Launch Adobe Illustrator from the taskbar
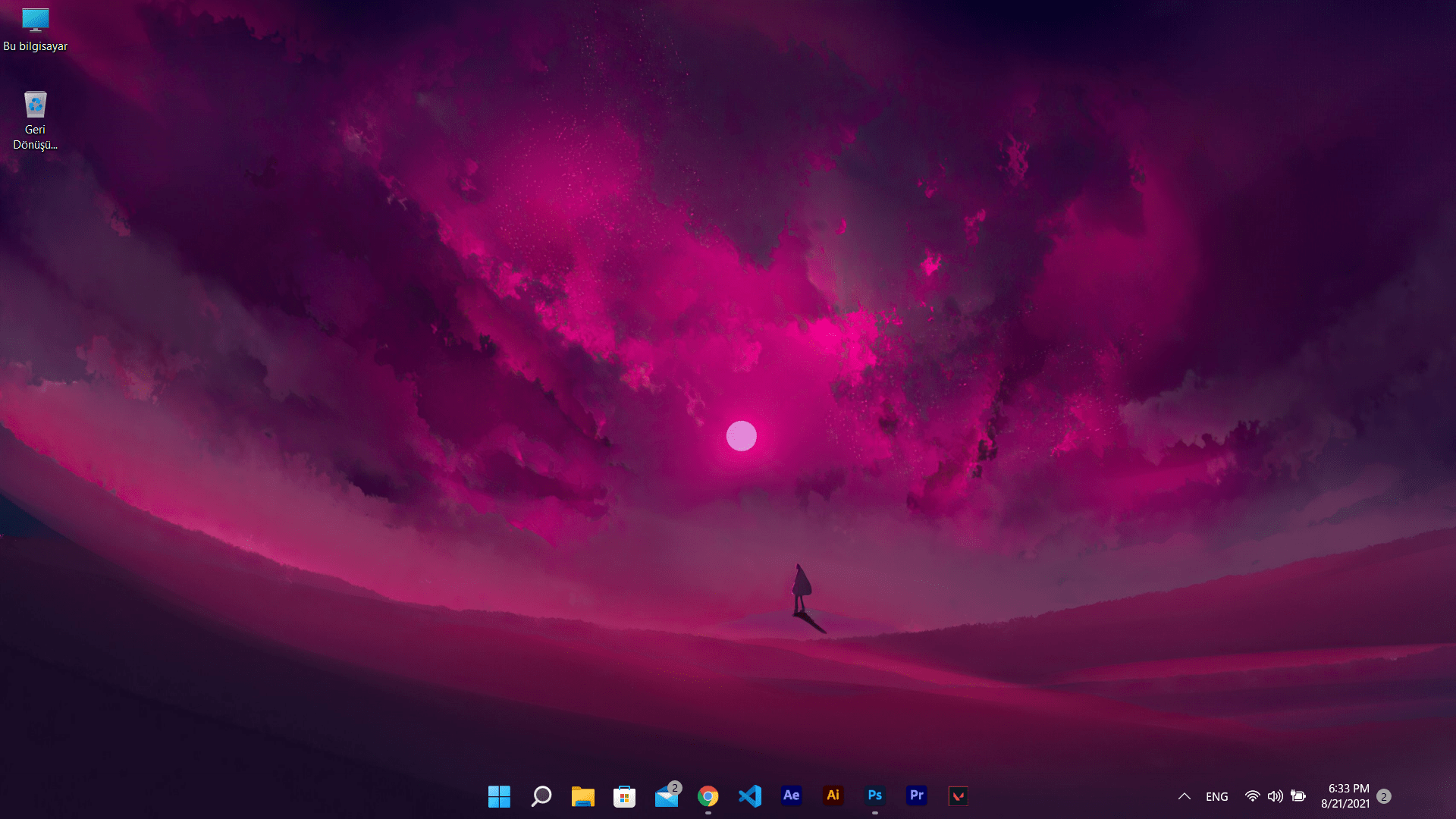 (833, 795)
